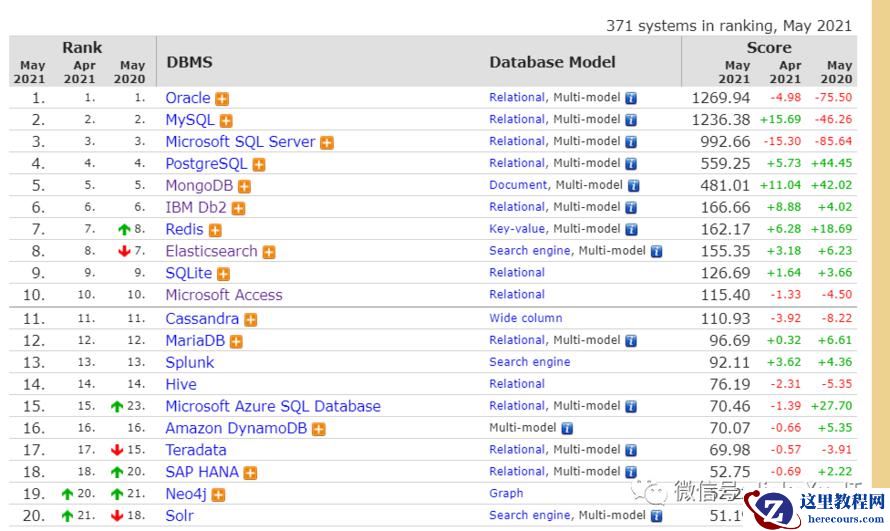Click the plus icon beside Redis

coord(215,231)
